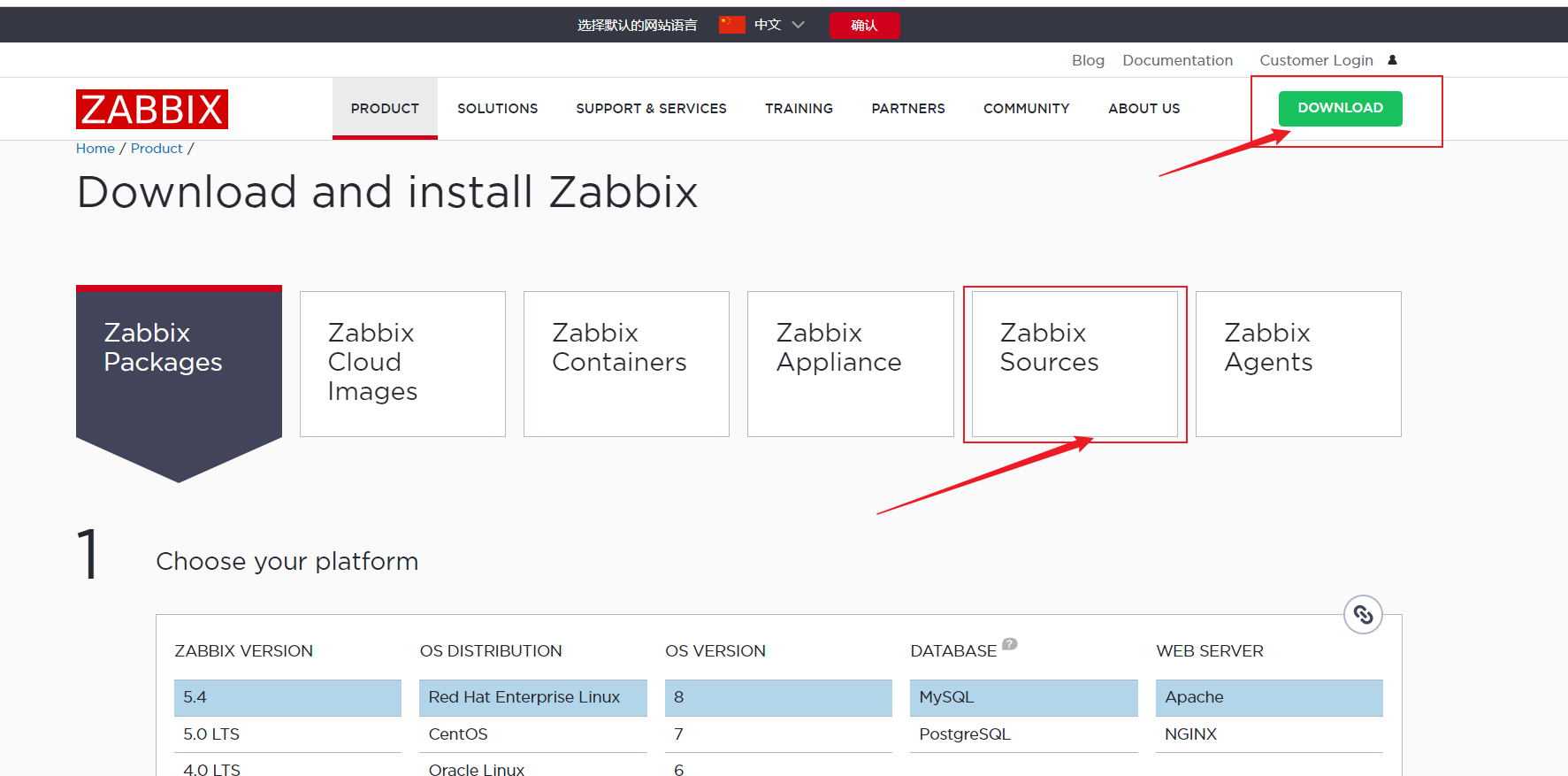This screenshot has height=776, width=1568.
Task: Select the Zabbix Sources tab
Action: (x=1075, y=364)
